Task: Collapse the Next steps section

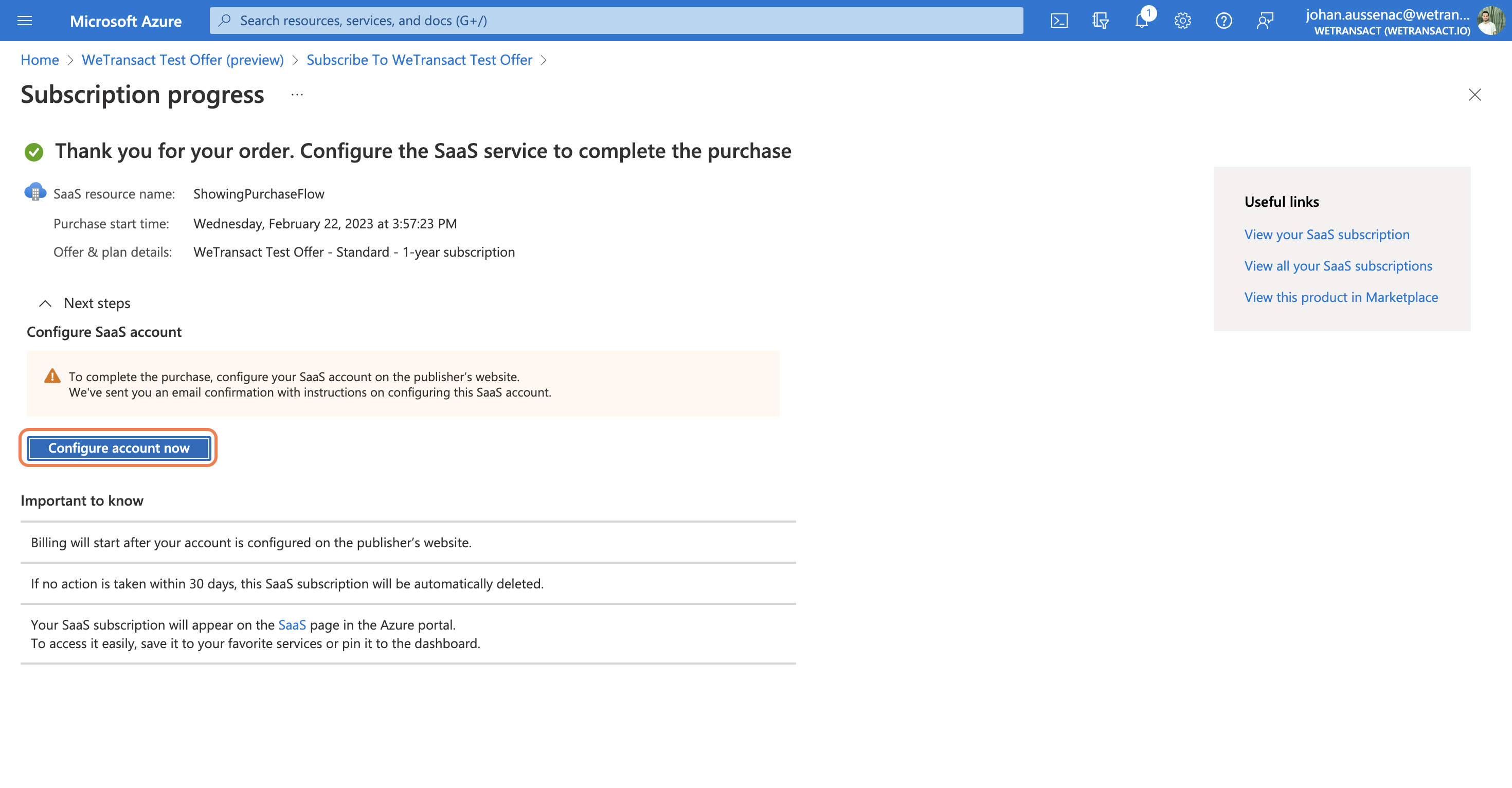Action: coord(45,303)
